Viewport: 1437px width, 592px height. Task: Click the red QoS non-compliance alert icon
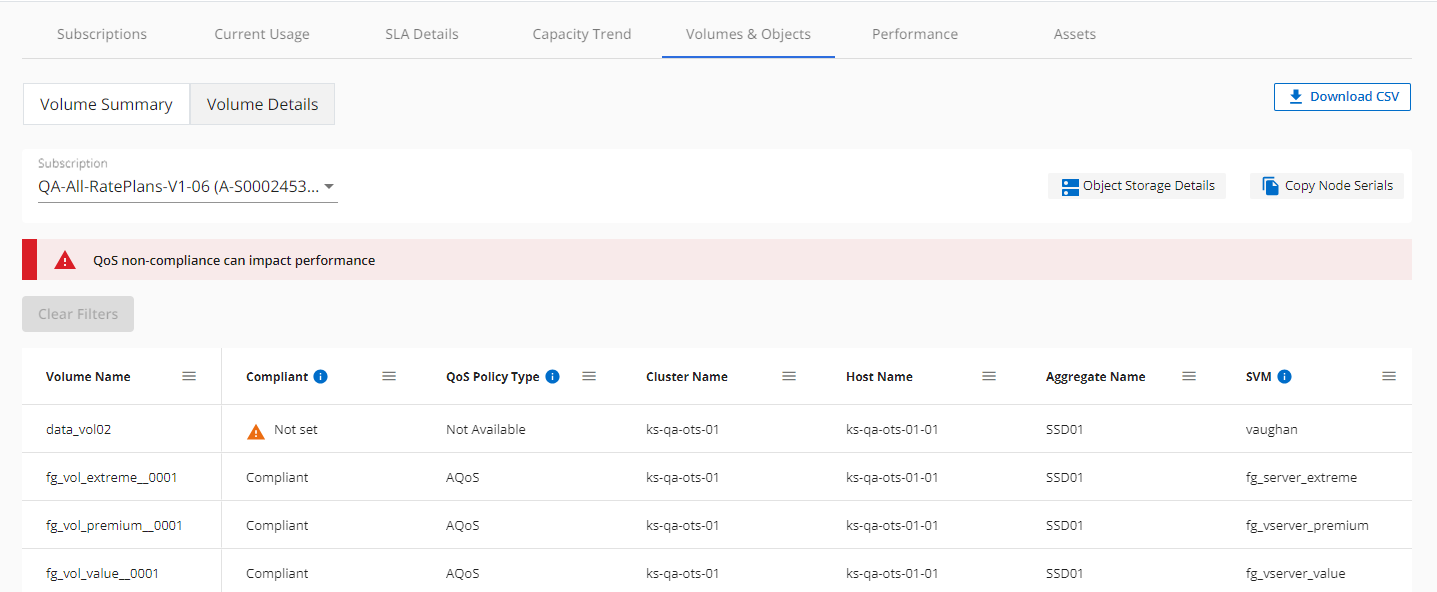(x=65, y=260)
